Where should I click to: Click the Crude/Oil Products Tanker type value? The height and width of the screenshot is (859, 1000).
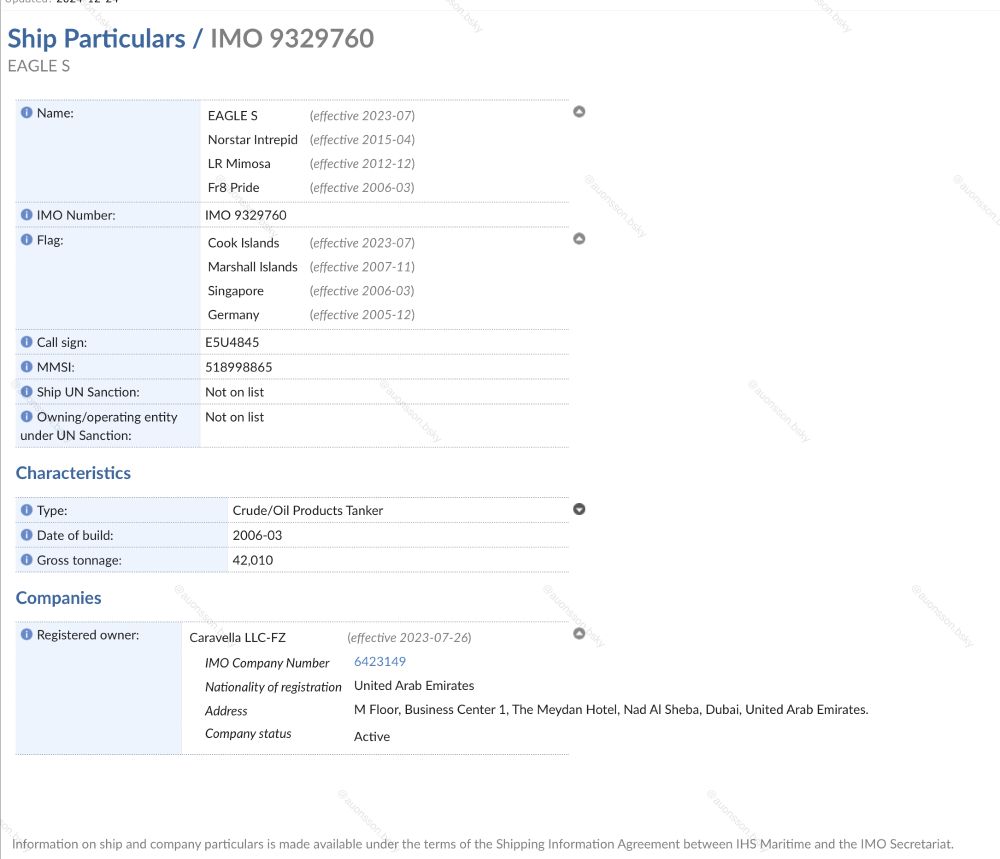pyautogui.click(x=307, y=511)
